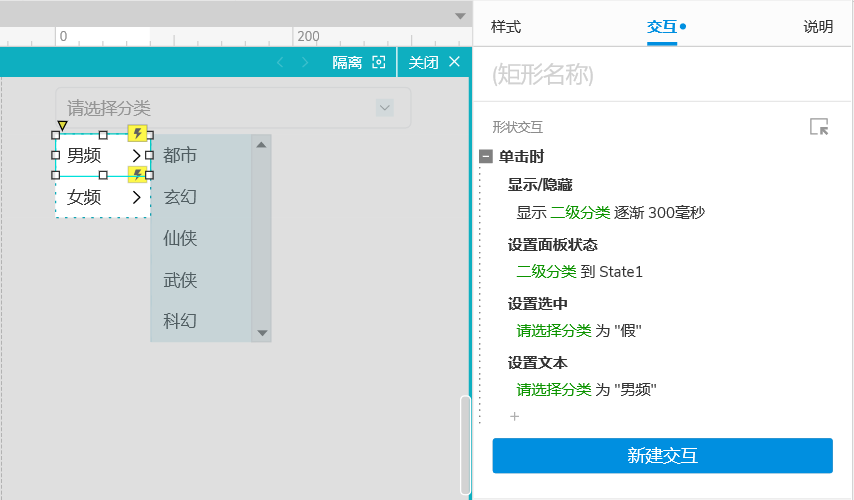Click the chevron next to 男频
This screenshot has width=854, height=500.
coord(136,156)
